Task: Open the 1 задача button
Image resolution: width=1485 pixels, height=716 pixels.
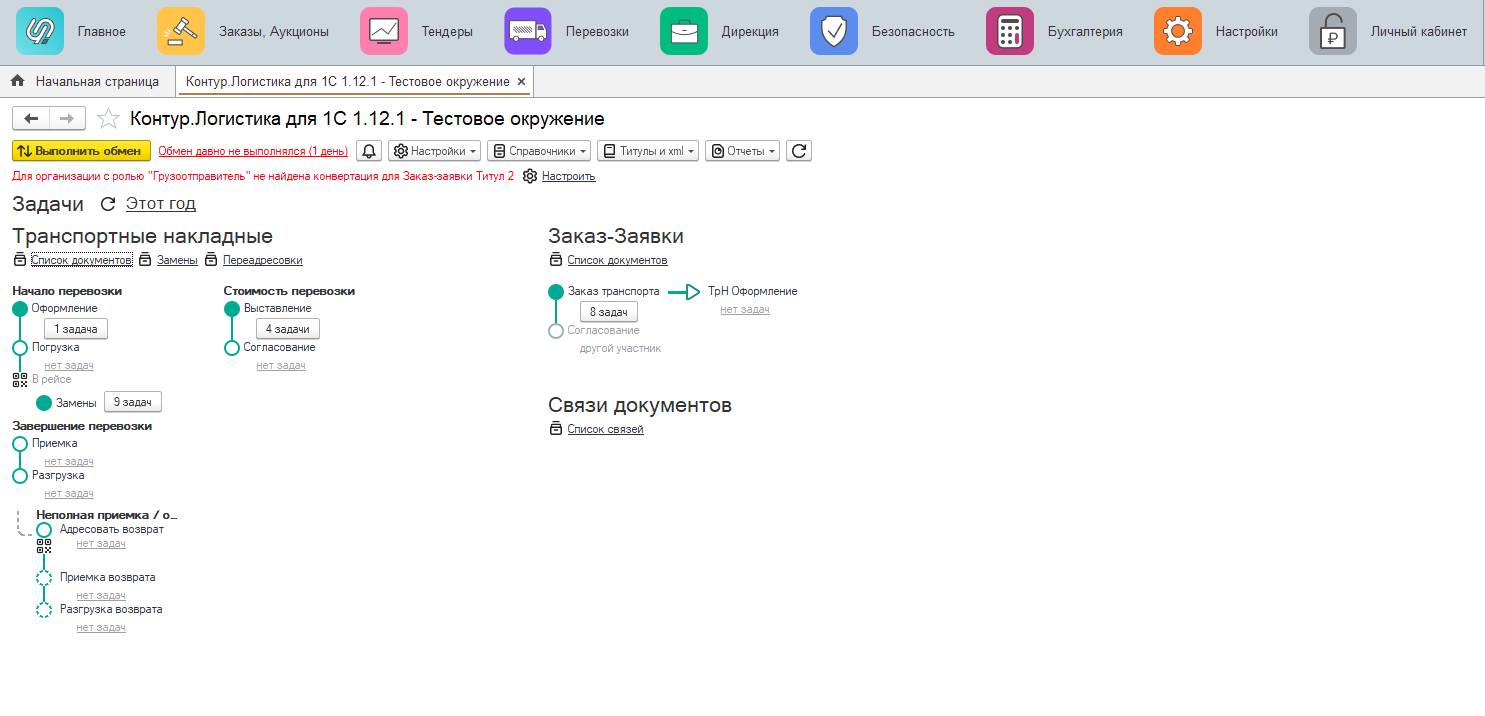Action: pyautogui.click(x=76, y=329)
